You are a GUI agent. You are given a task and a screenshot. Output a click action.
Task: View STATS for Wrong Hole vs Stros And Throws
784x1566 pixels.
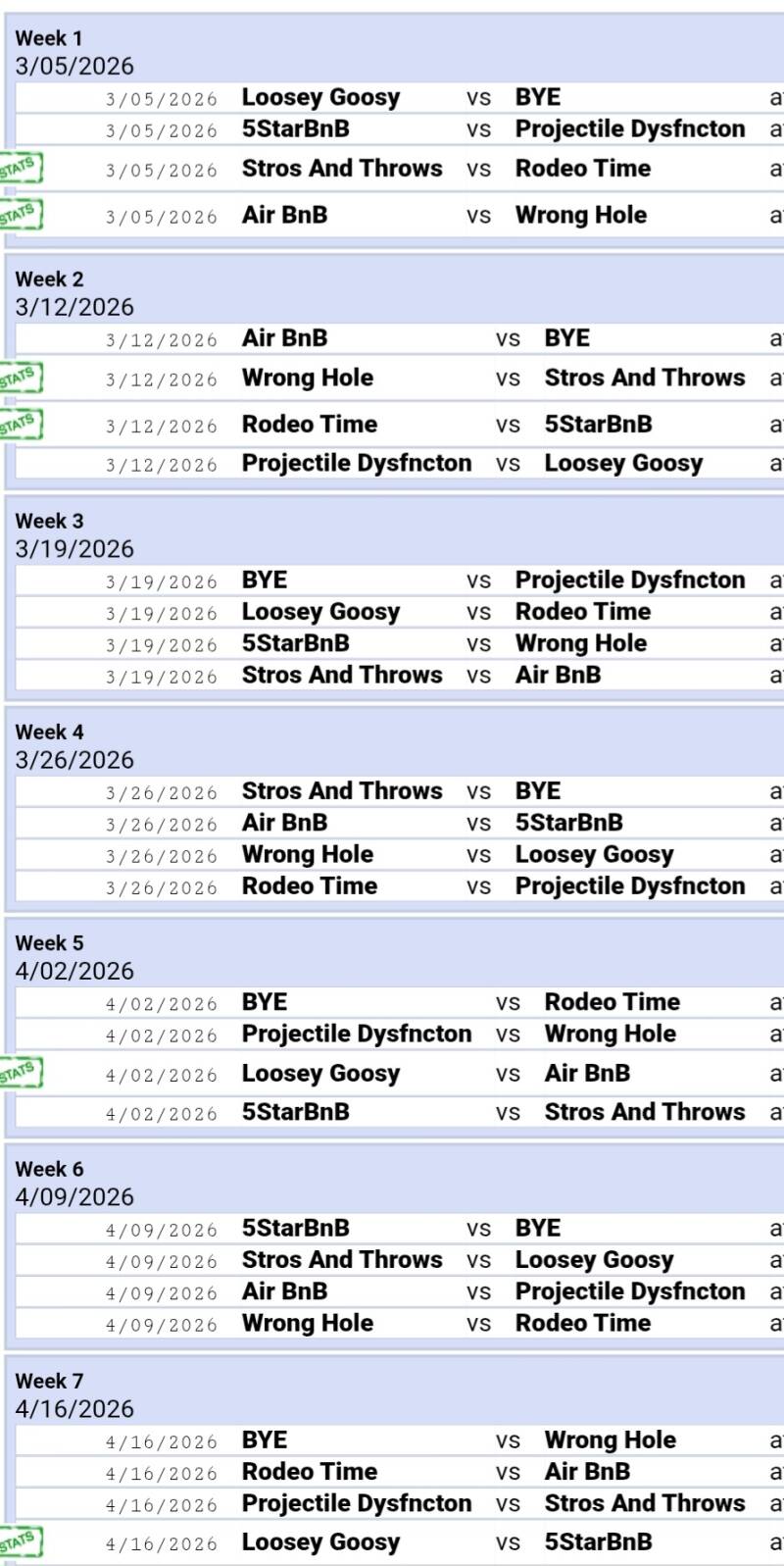coord(20,378)
